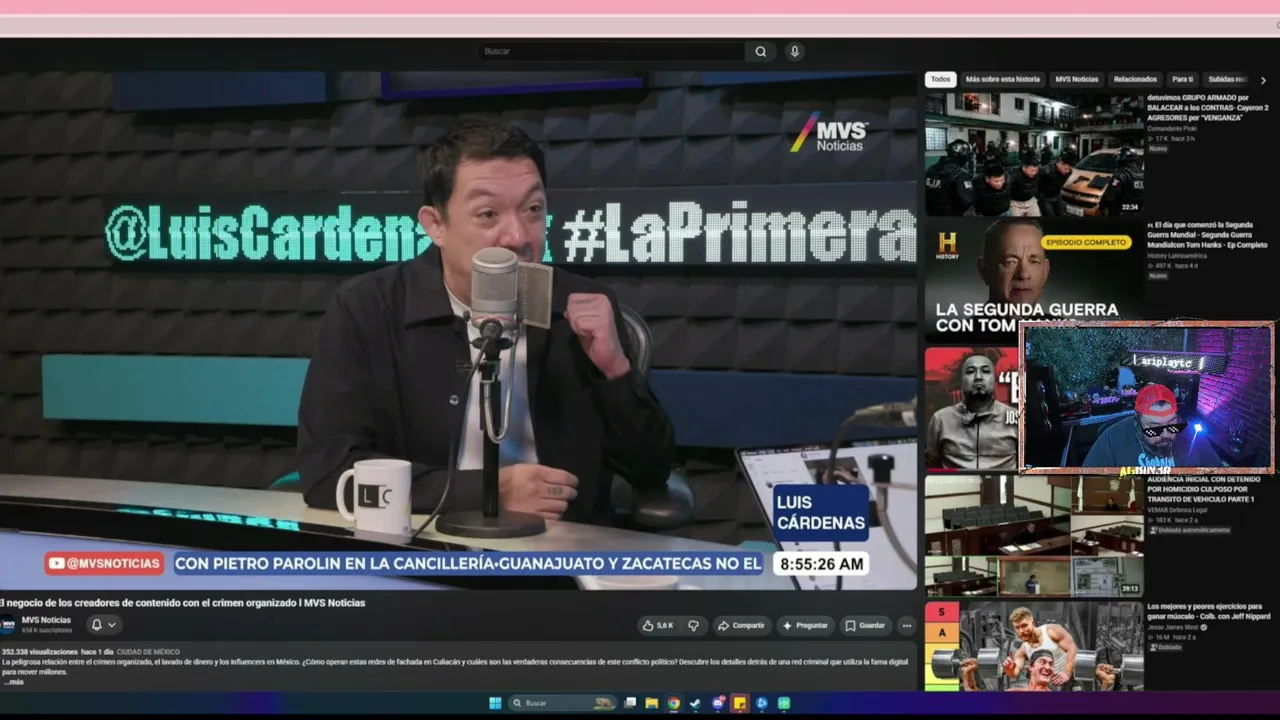This screenshot has height=720, width=1280.
Task: Dislike the video with thumbs down
Action: [693, 626]
